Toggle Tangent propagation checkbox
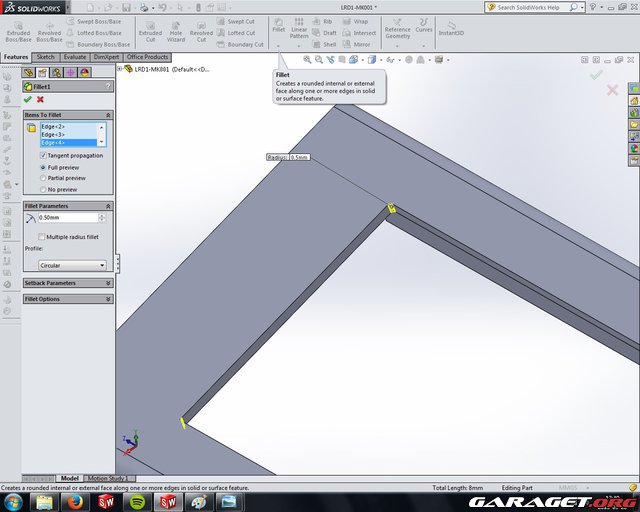 42,155
